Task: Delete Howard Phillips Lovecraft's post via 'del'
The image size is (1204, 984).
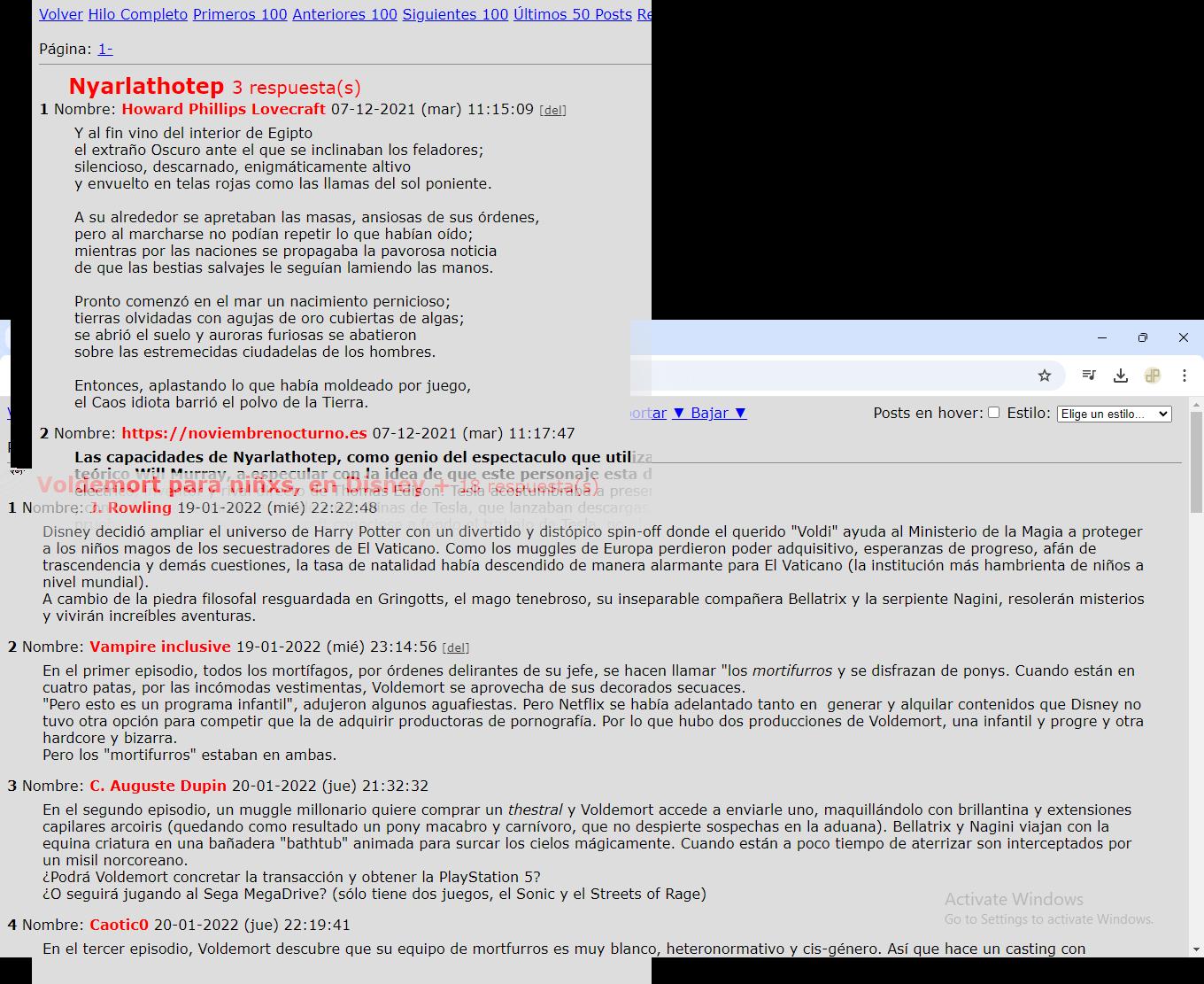Action: [x=553, y=111]
